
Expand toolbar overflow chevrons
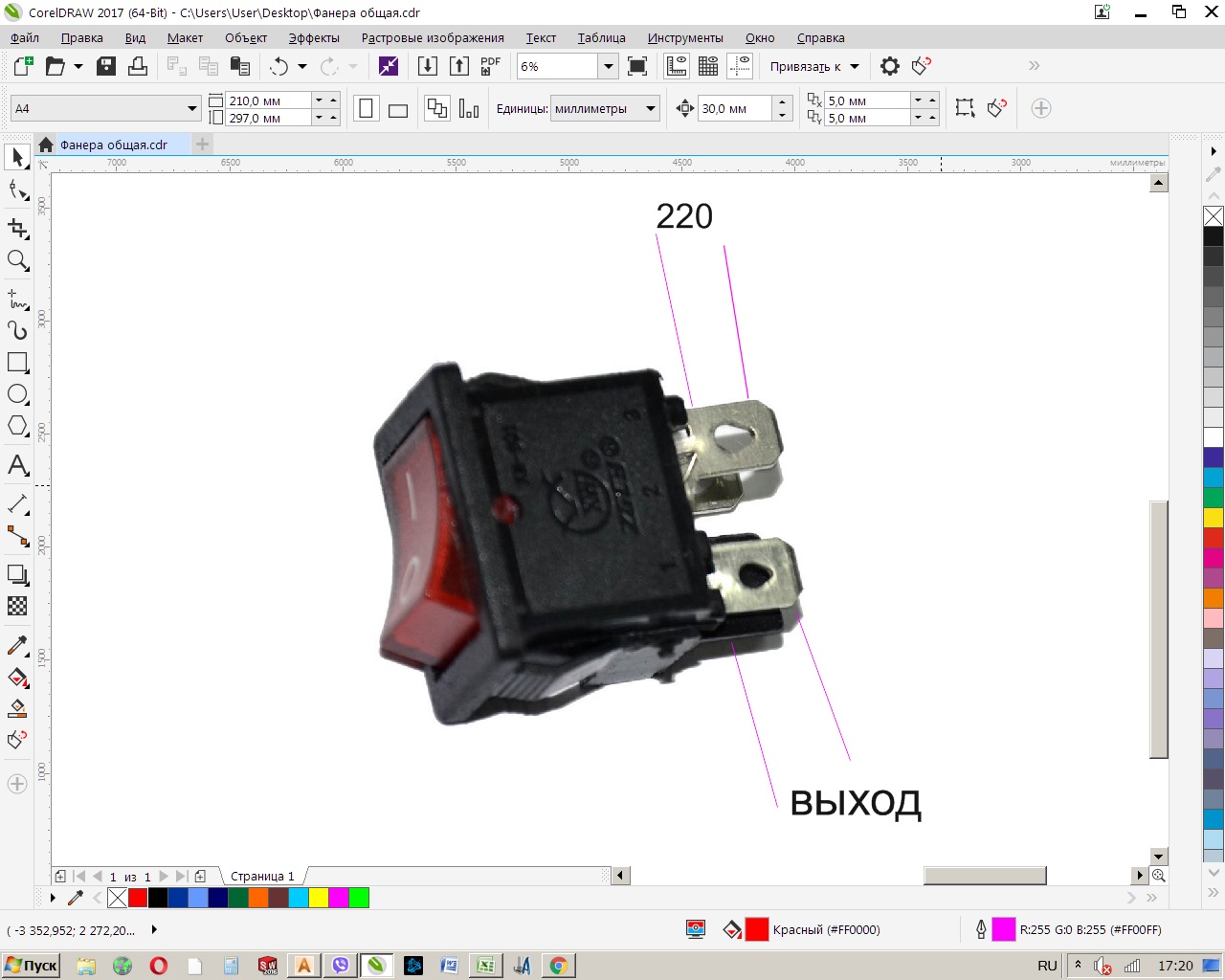click(1034, 66)
